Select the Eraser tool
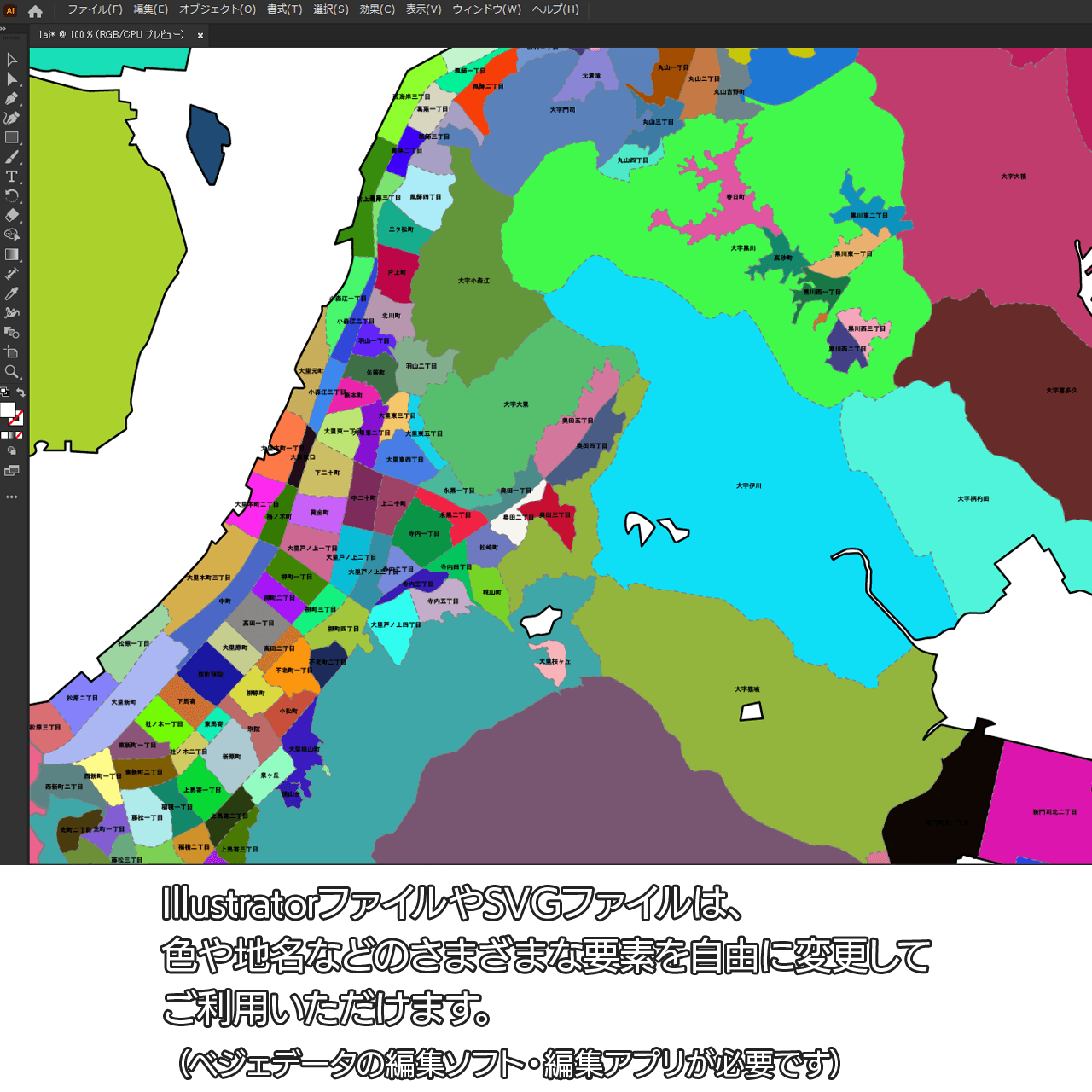Viewport: 1092px width, 1092px height. pyautogui.click(x=12, y=215)
